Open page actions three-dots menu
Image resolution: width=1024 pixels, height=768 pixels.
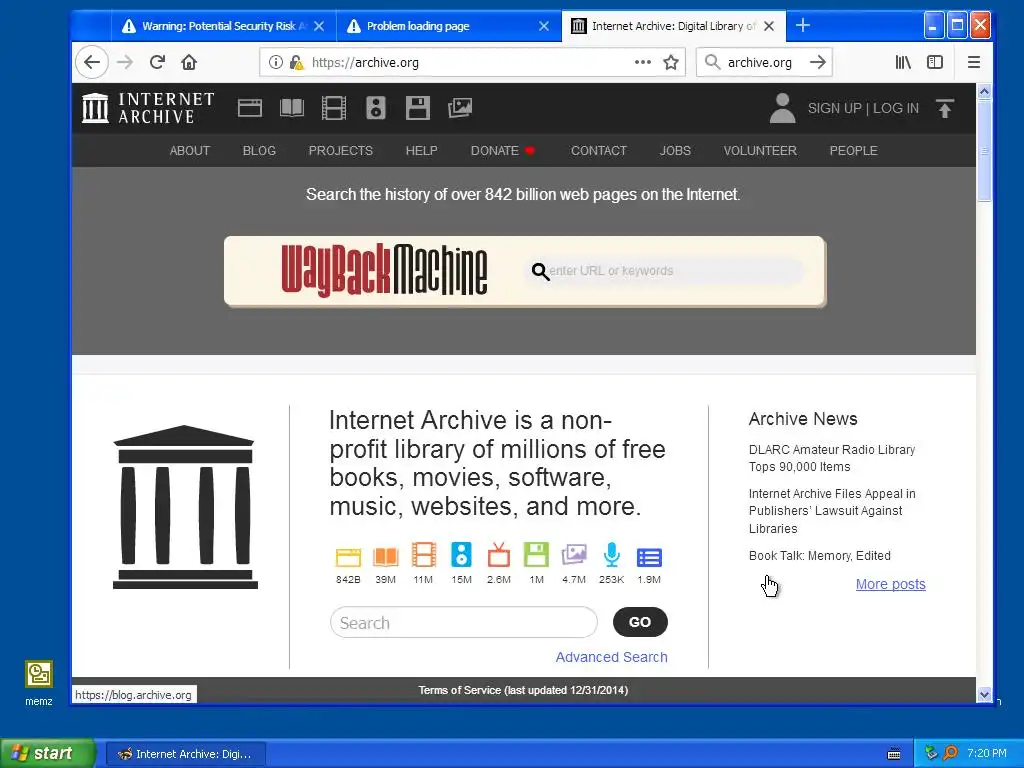pos(643,63)
